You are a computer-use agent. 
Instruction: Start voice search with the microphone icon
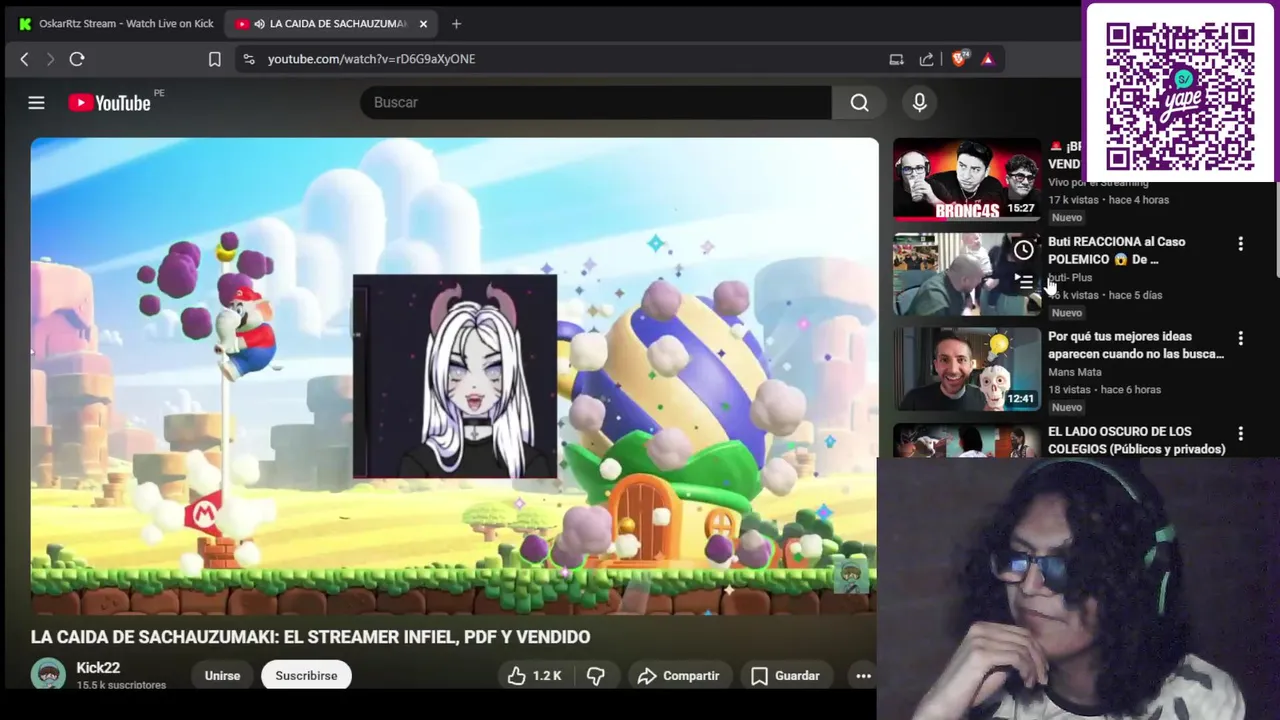coord(919,102)
